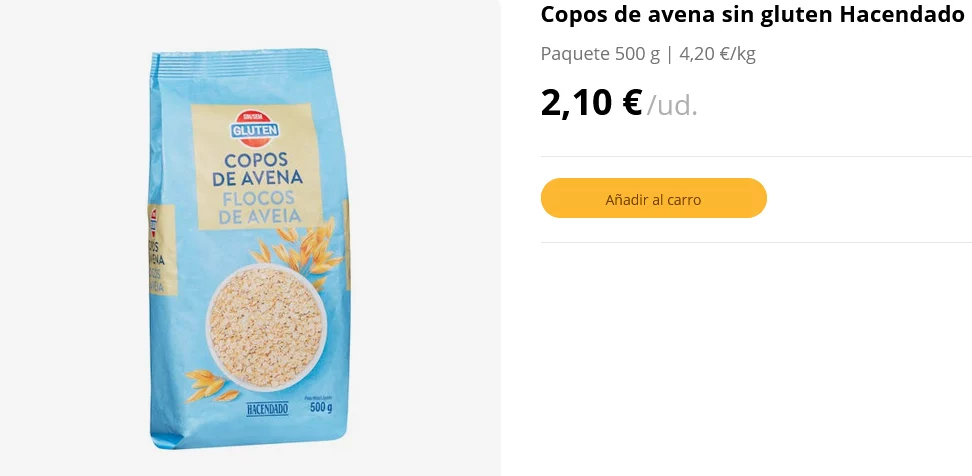The height and width of the screenshot is (476, 972).
Task: Click the 4,20 €/kg price per kilo
Action: [717, 54]
